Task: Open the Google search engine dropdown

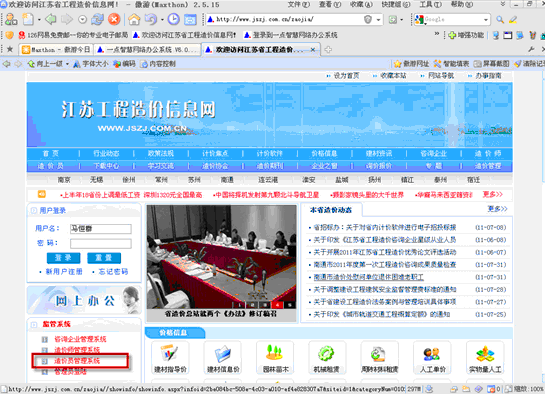Action: click(486, 20)
